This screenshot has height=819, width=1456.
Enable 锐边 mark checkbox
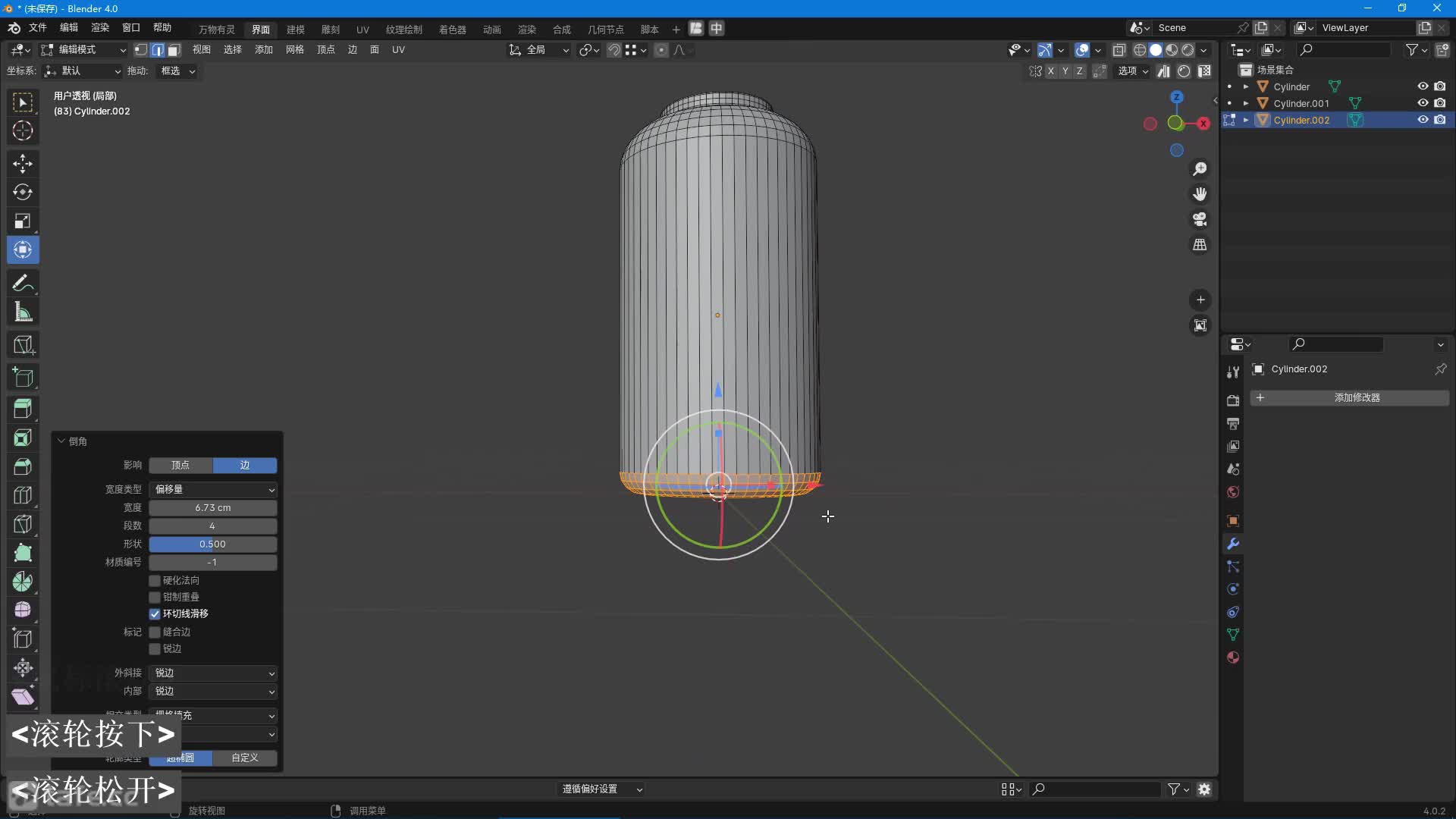(155, 649)
